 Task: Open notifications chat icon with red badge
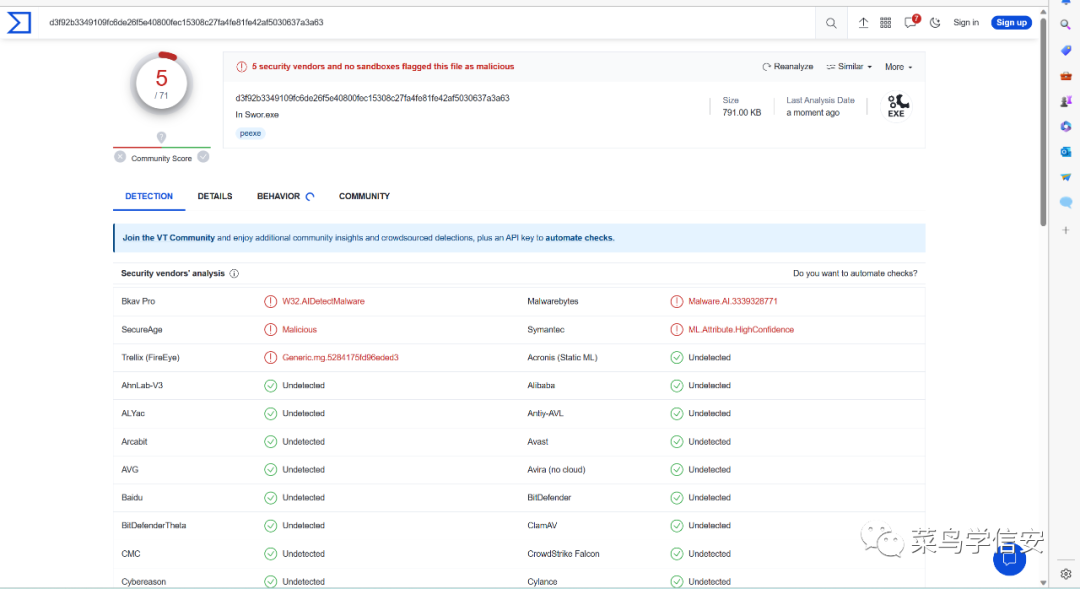[911, 22]
